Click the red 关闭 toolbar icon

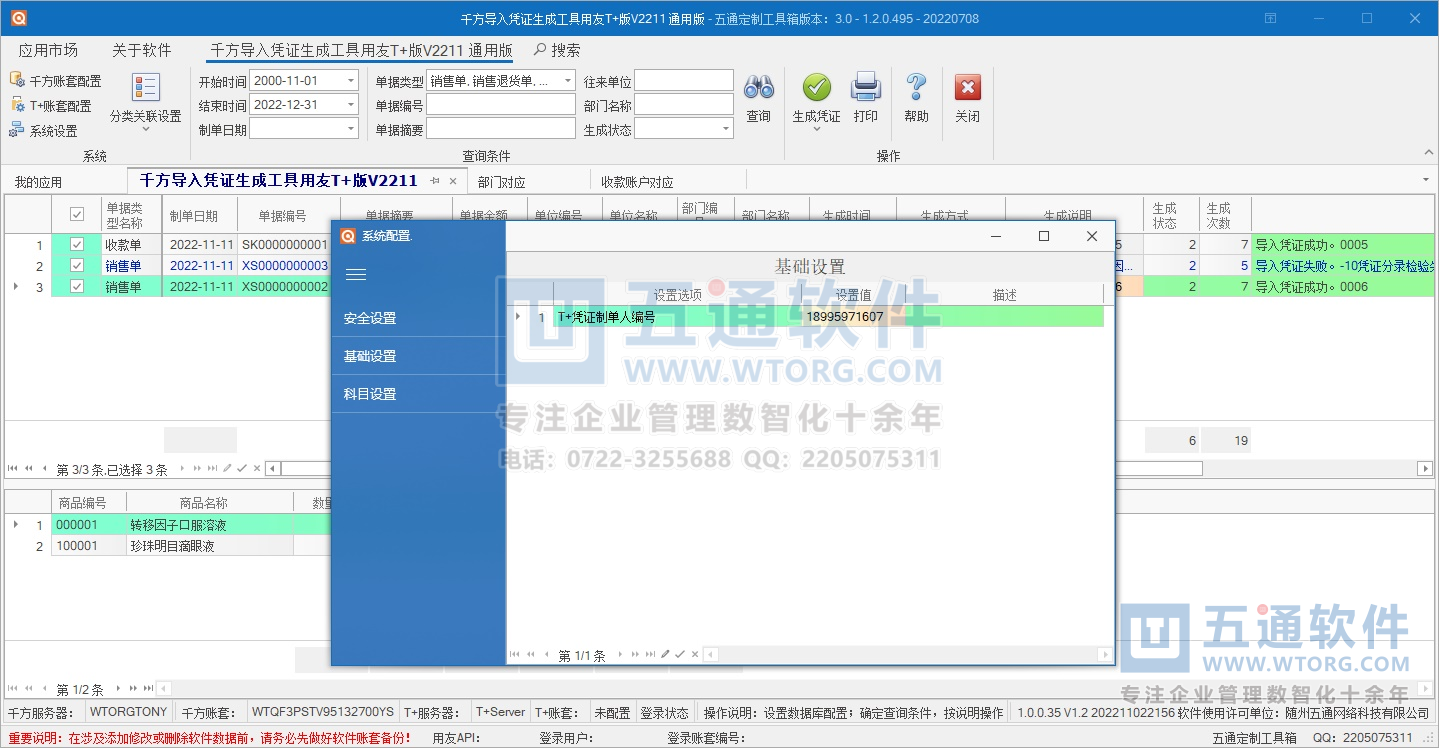(x=967, y=89)
